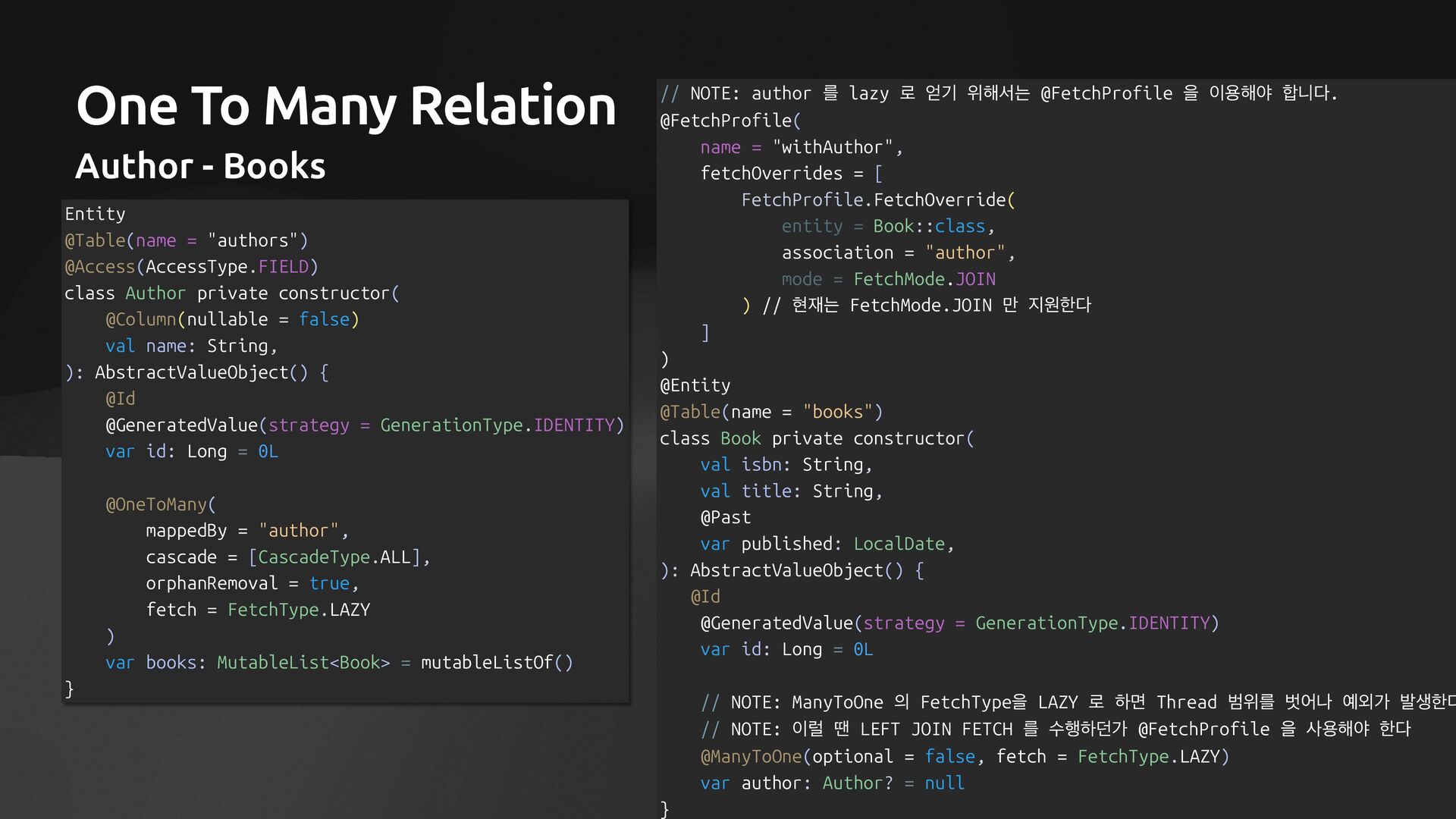Click the orphanRemoval = true line
Screen dimensions: 1456x819
pyautogui.click(x=250, y=583)
